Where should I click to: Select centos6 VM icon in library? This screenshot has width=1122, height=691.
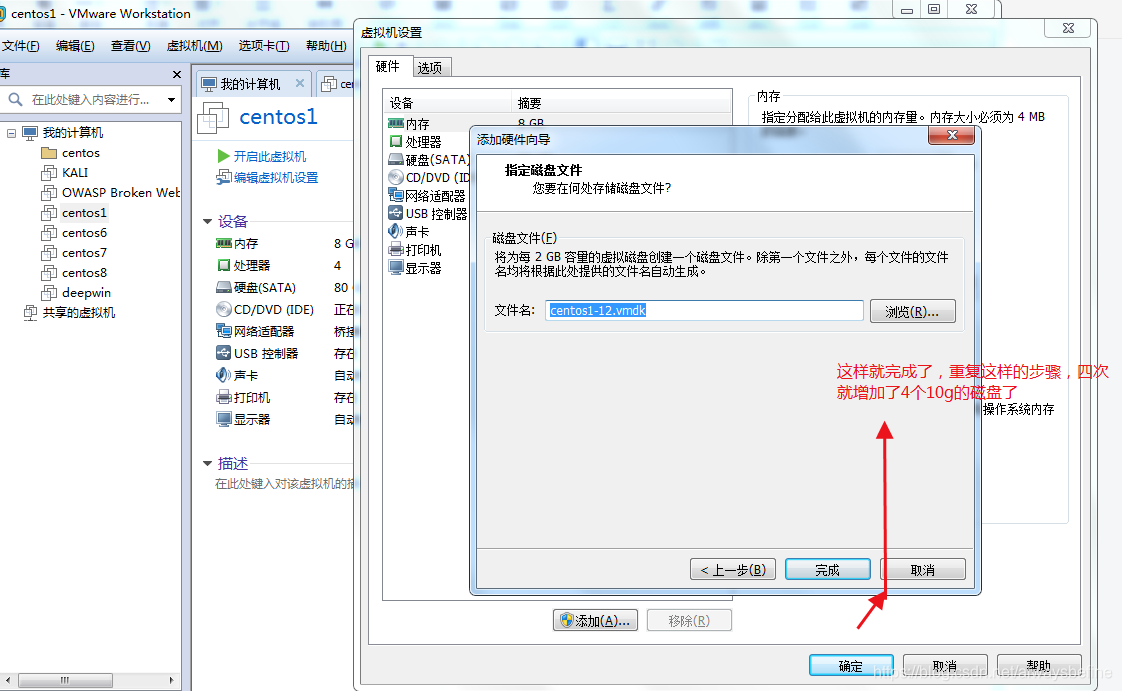[49, 233]
